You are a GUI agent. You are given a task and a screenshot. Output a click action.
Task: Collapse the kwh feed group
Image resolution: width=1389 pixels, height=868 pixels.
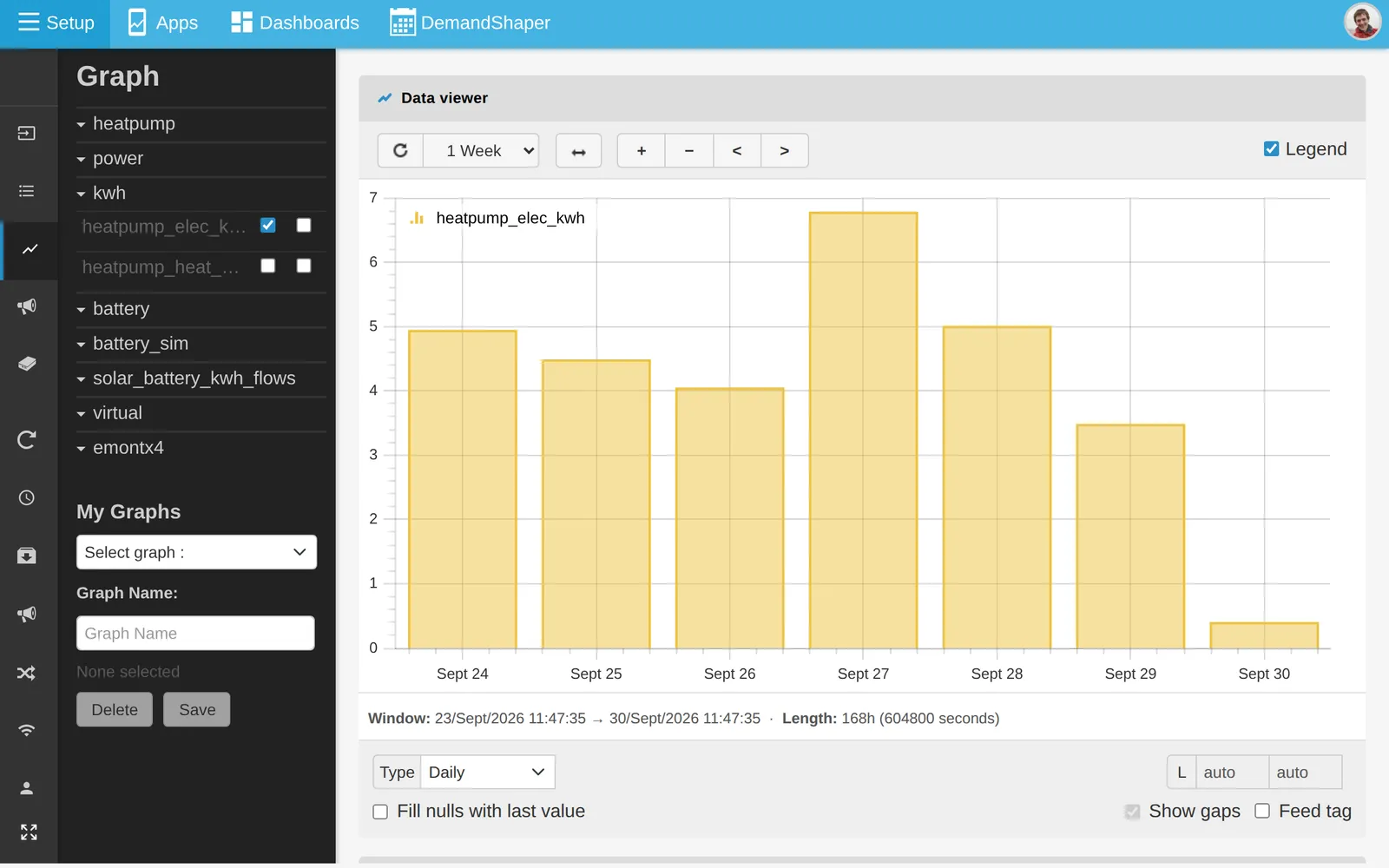(x=201, y=193)
